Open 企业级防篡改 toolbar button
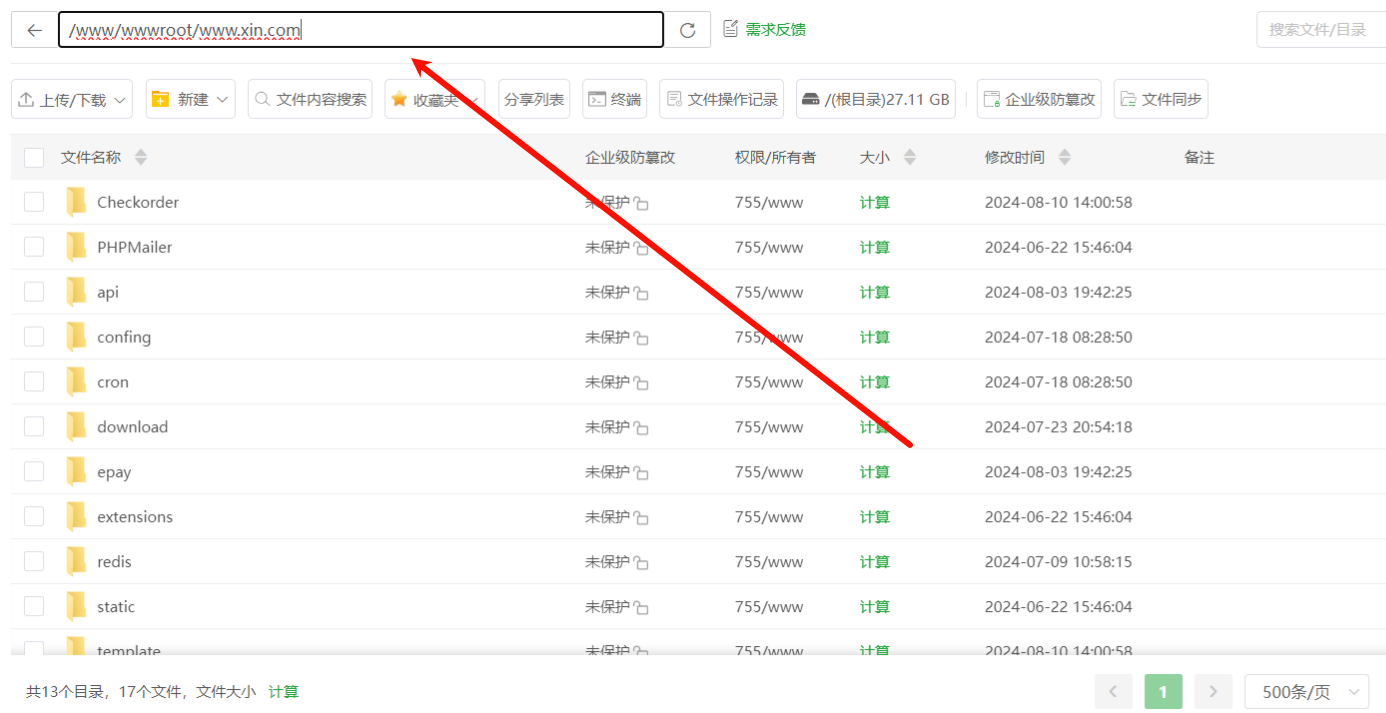The width and height of the screenshot is (1386, 713). [x=1039, y=99]
